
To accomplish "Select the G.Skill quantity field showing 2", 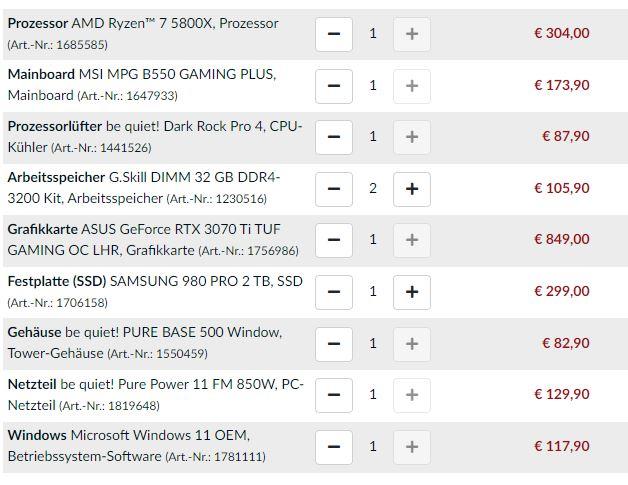I will (373, 189).
